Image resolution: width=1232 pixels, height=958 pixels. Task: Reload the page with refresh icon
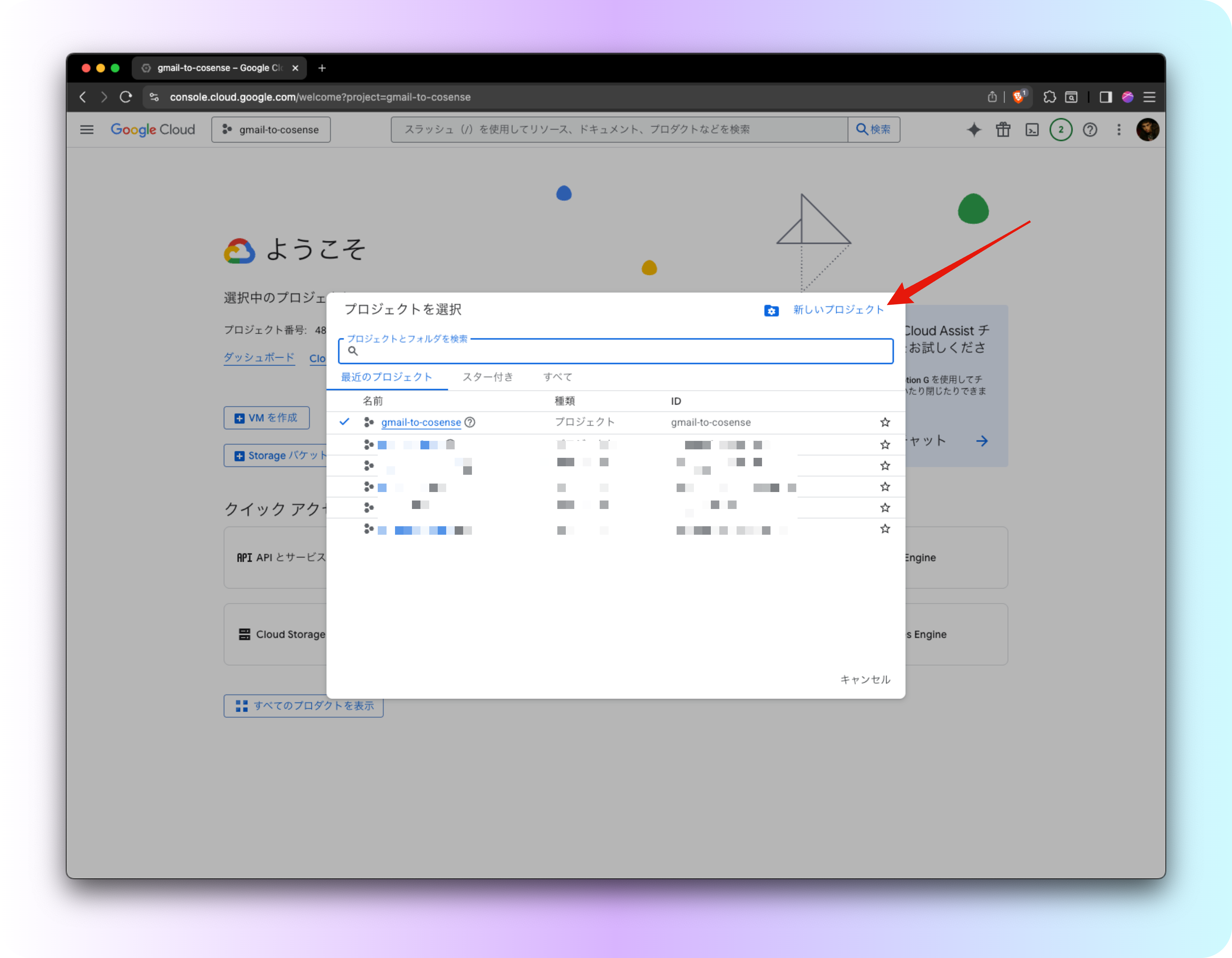tap(126, 97)
